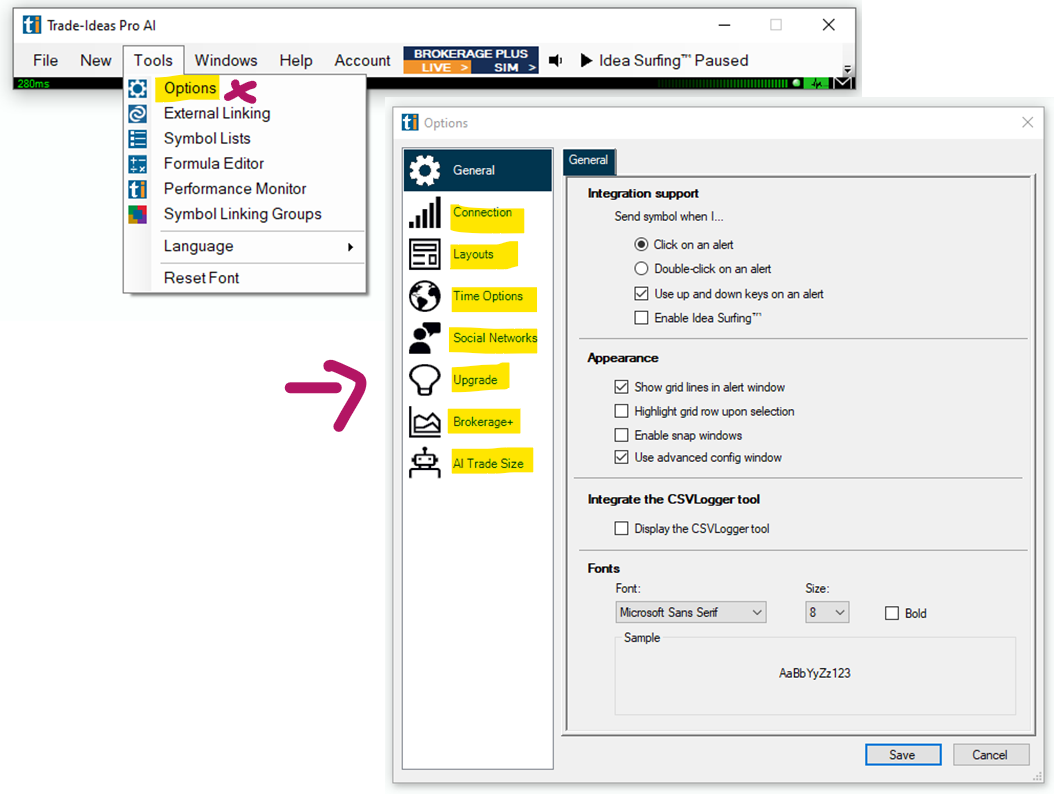The width and height of the screenshot is (1056, 794).
Task: Click the Layouts window icon
Action: coord(425,255)
